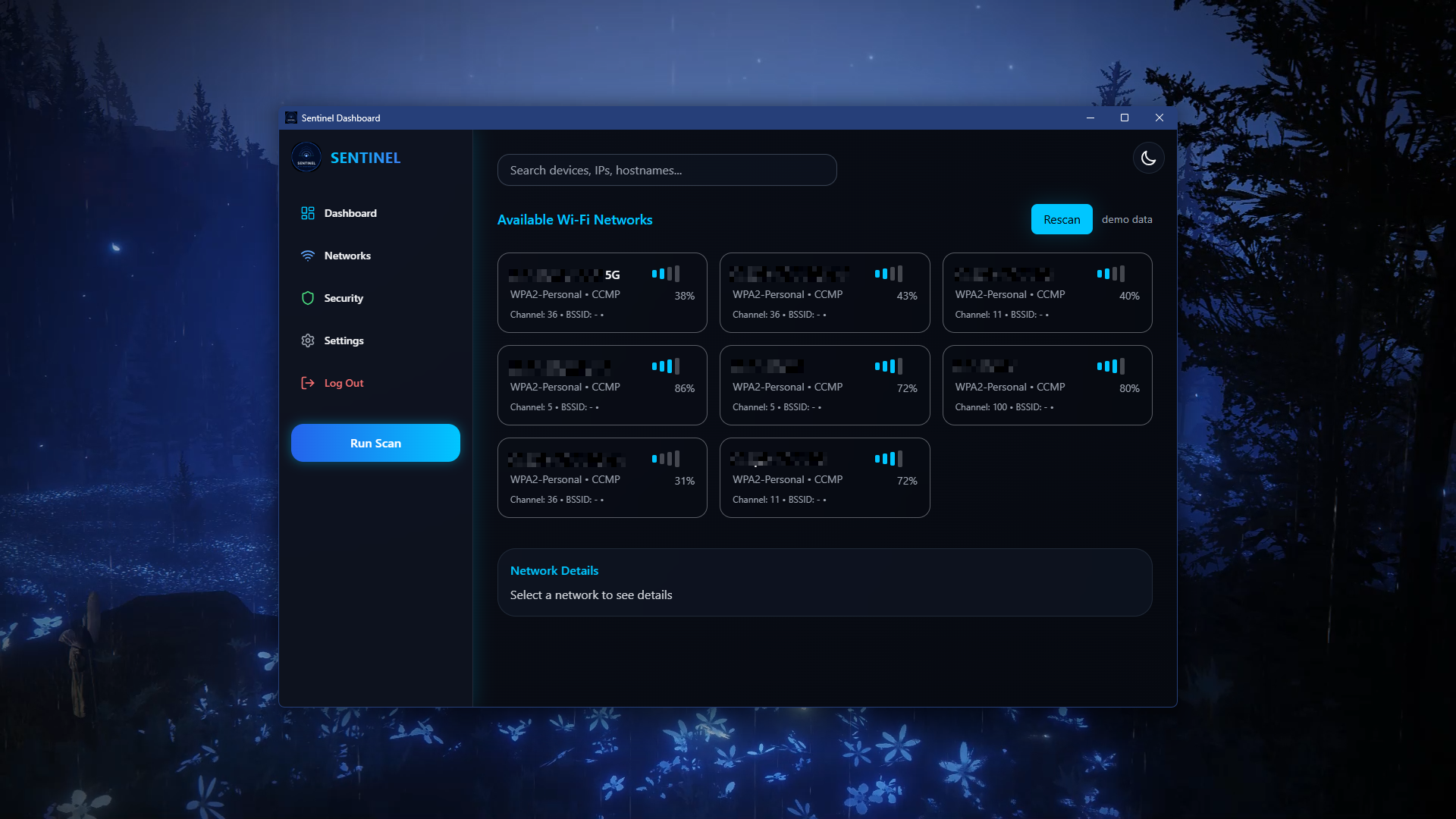Go to Dashboard page

[350, 213]
